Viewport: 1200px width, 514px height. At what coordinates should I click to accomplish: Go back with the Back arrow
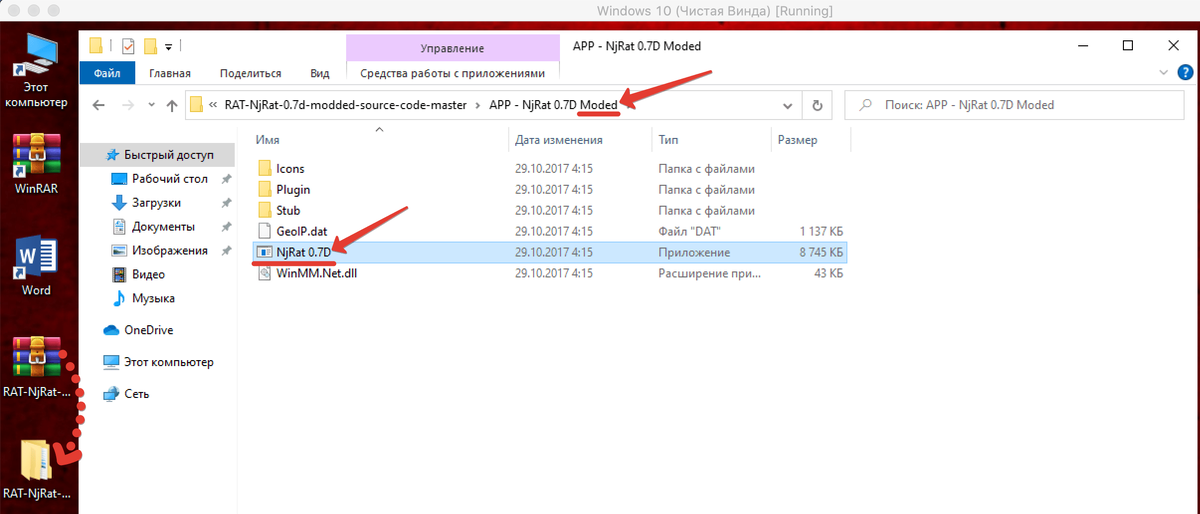pyautogui.click(x=98, y=105)
